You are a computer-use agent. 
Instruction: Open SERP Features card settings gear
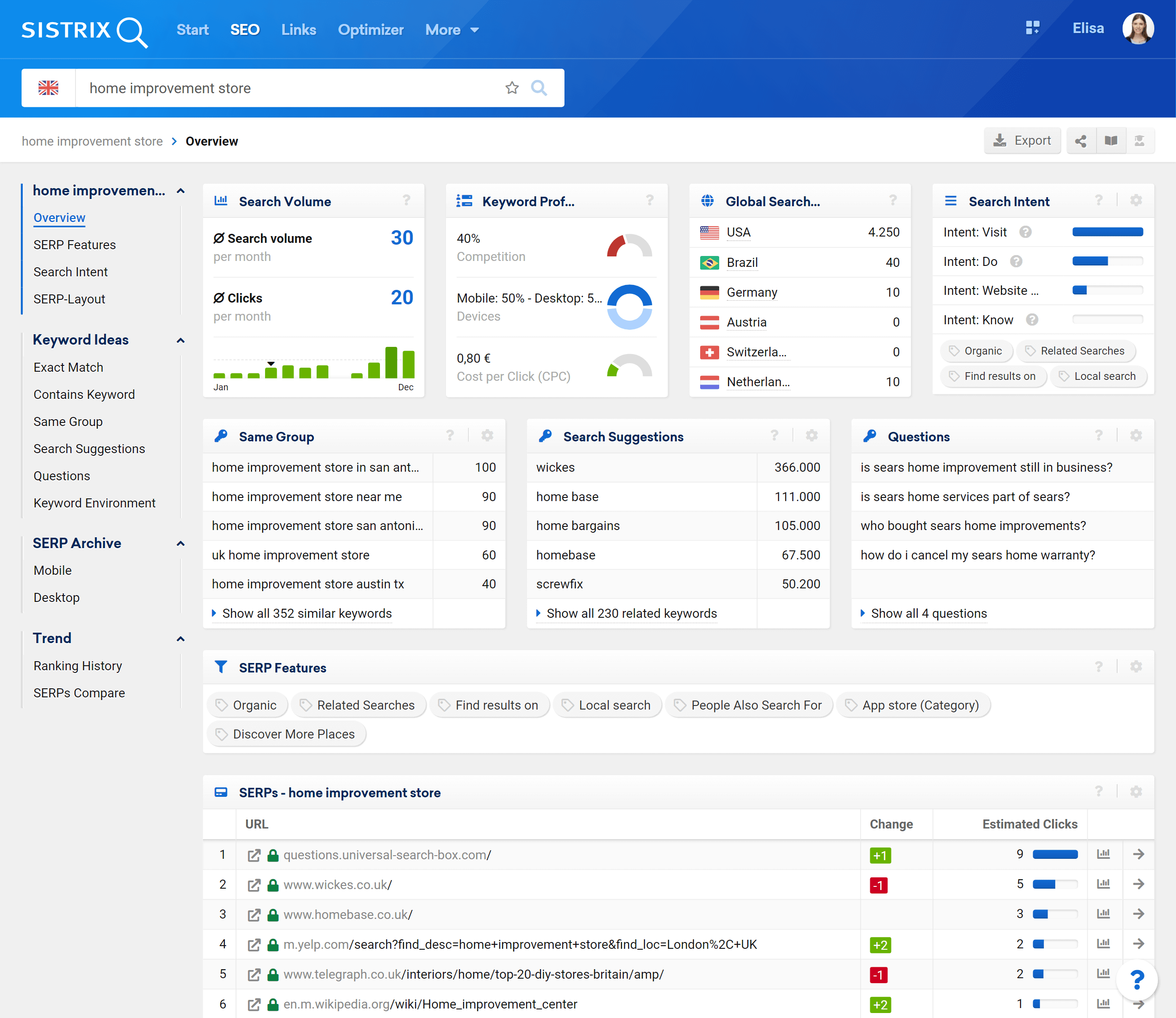pyautogui.click(x=1136, y=667)
